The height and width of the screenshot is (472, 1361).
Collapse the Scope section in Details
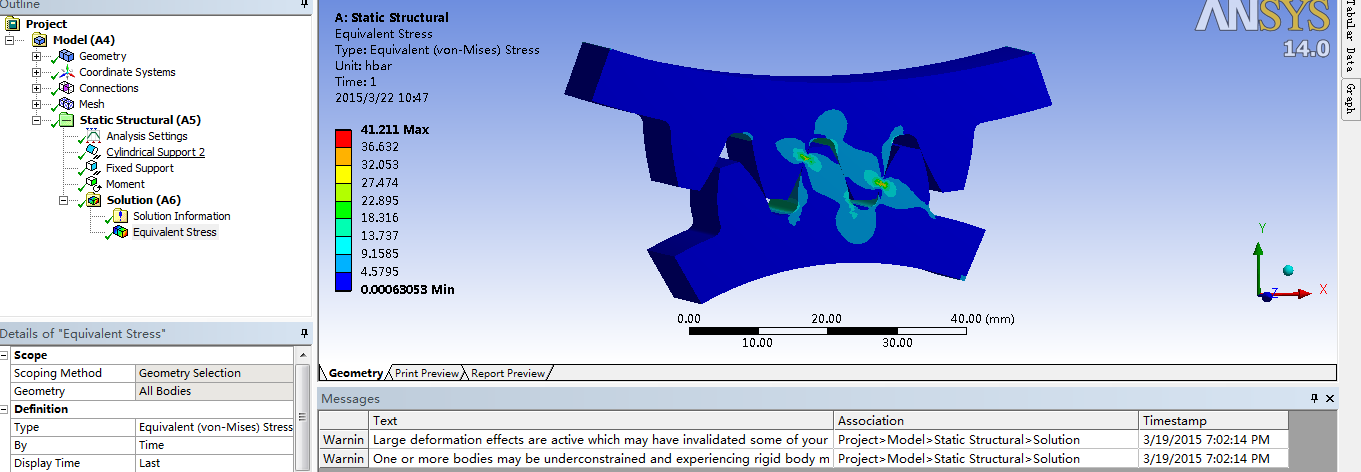click(6, 355)
